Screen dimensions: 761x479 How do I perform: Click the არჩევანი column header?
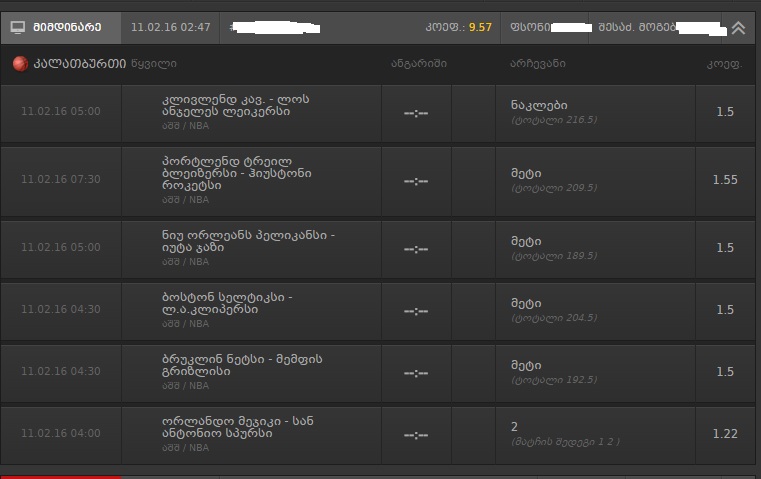538,64
